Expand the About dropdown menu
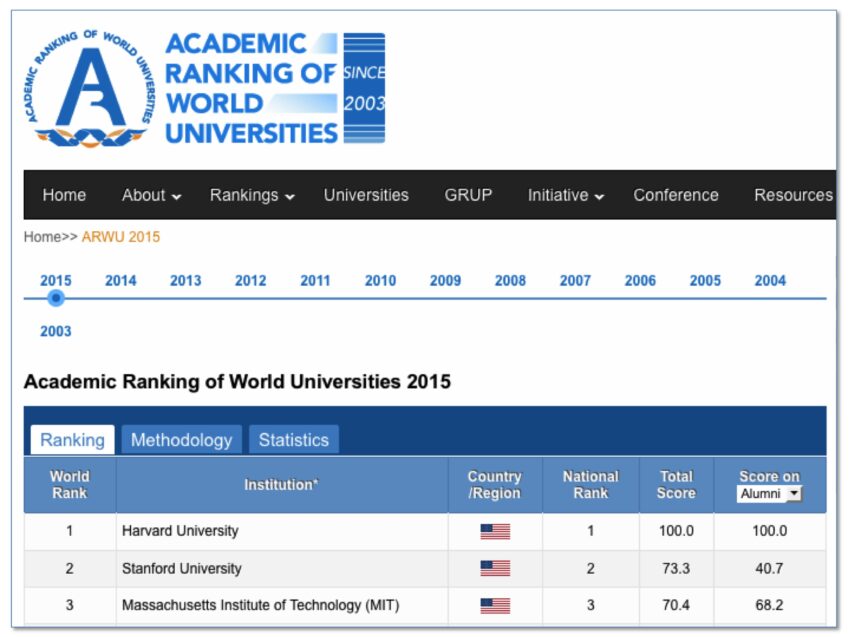This screenshot has height=637, width=850. pos(151,195)
